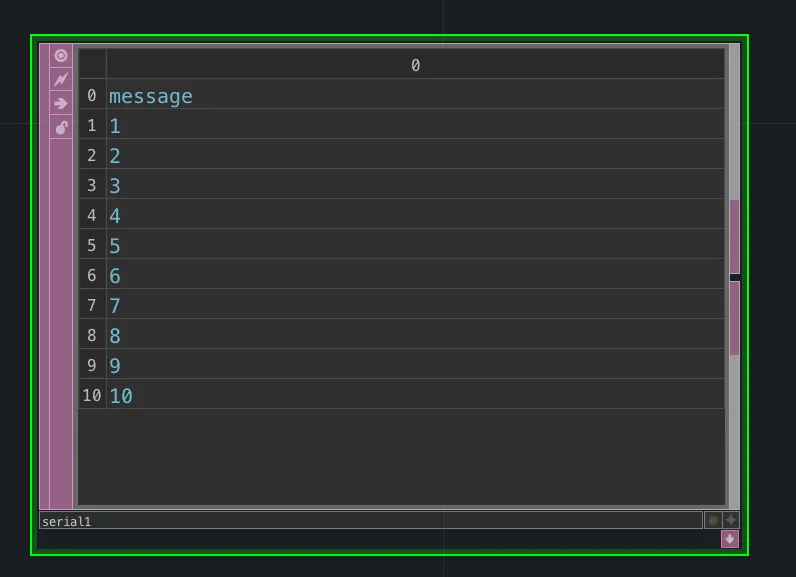The width and height of the screenshot is (796, 577).
Task: Select the blue value 3 in row 3
Action: 115,186
